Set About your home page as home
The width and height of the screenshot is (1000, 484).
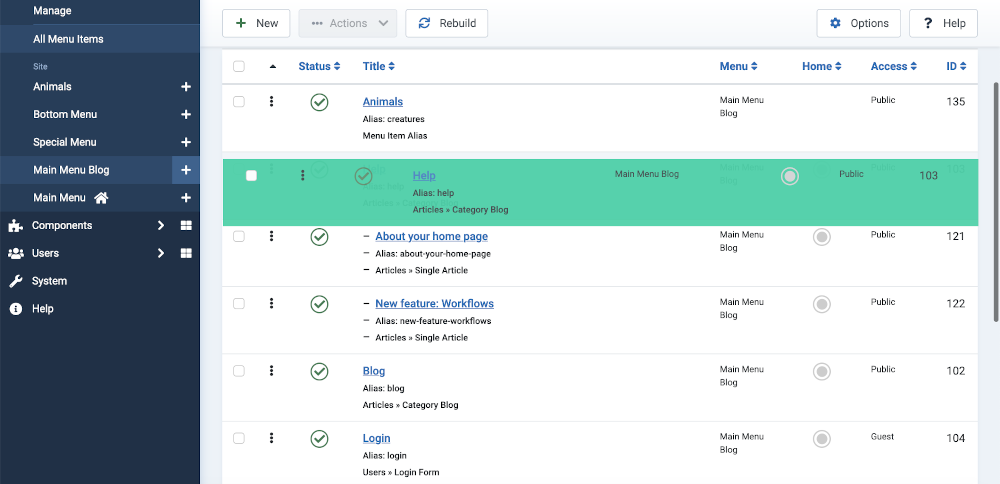(822, 237)
